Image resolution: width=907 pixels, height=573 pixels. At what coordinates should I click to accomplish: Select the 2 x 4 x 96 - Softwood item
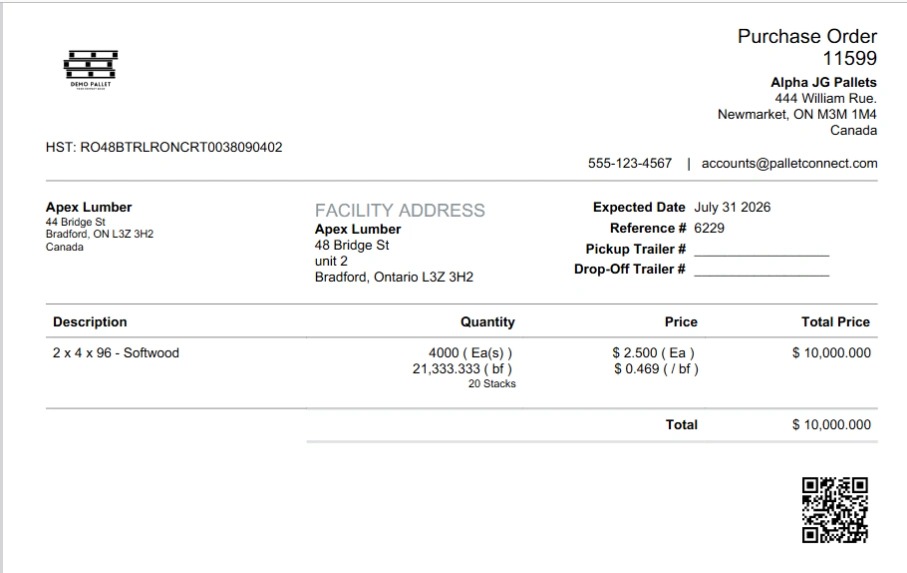[x=116, y=353]
